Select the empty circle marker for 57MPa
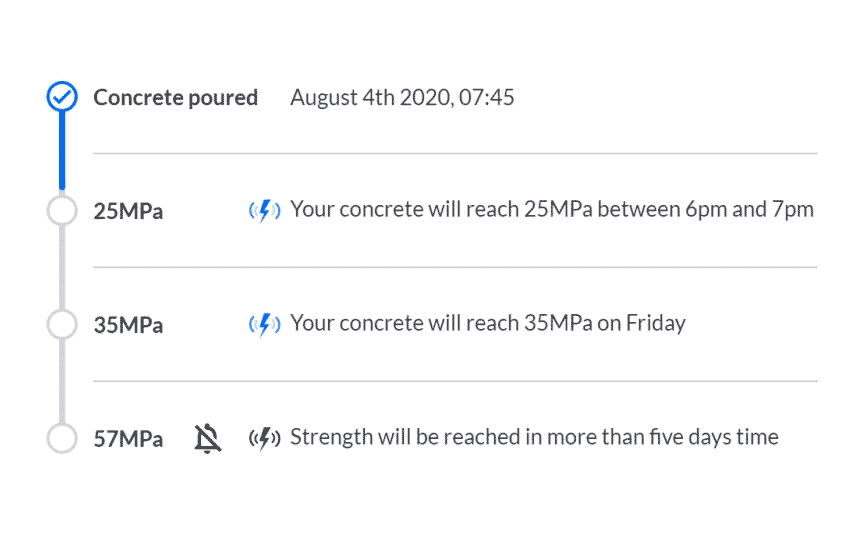 point(62,438)
